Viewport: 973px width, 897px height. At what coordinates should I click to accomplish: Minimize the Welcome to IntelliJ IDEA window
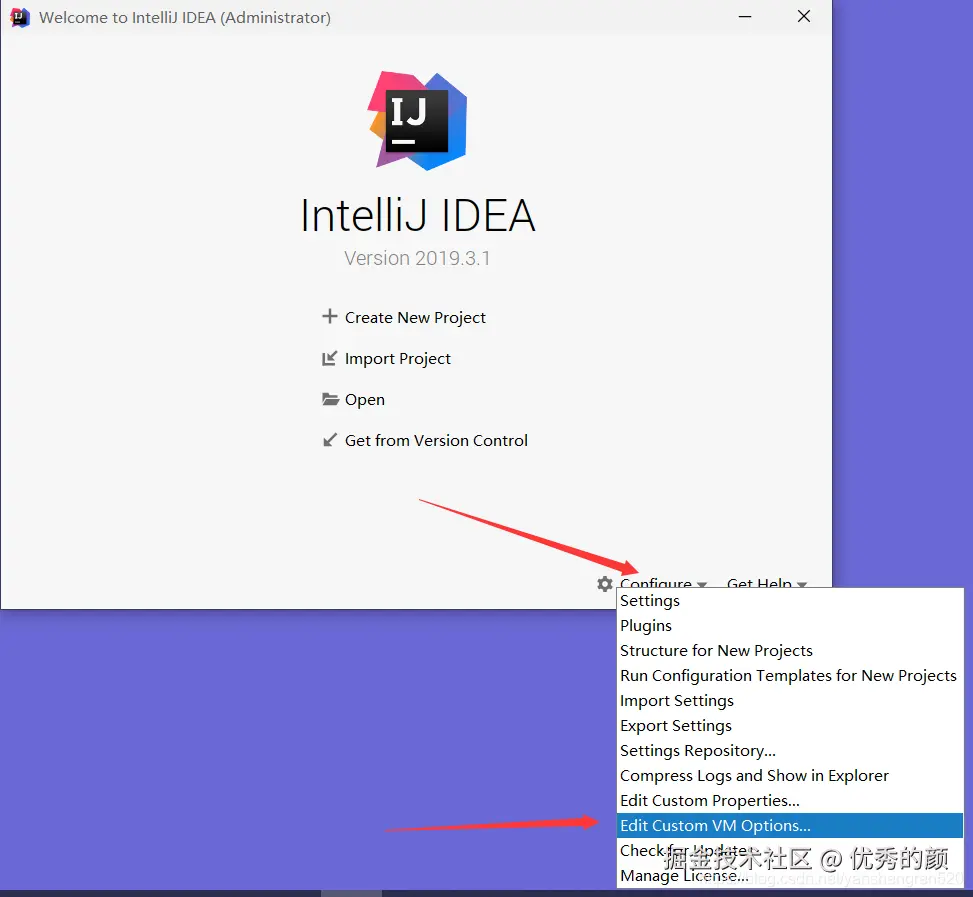745,17
